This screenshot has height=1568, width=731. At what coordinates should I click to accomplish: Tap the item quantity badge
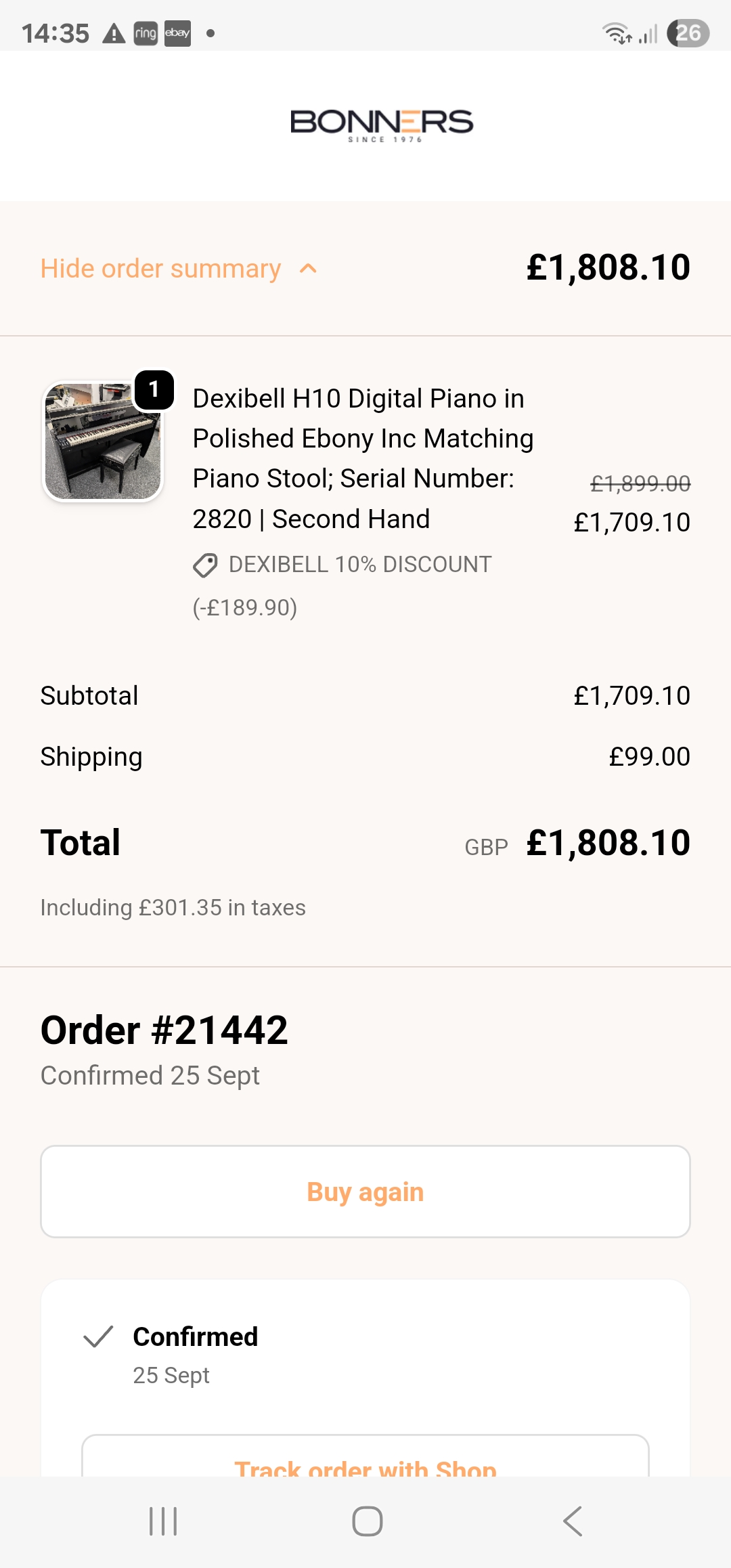tap(154, 389)
